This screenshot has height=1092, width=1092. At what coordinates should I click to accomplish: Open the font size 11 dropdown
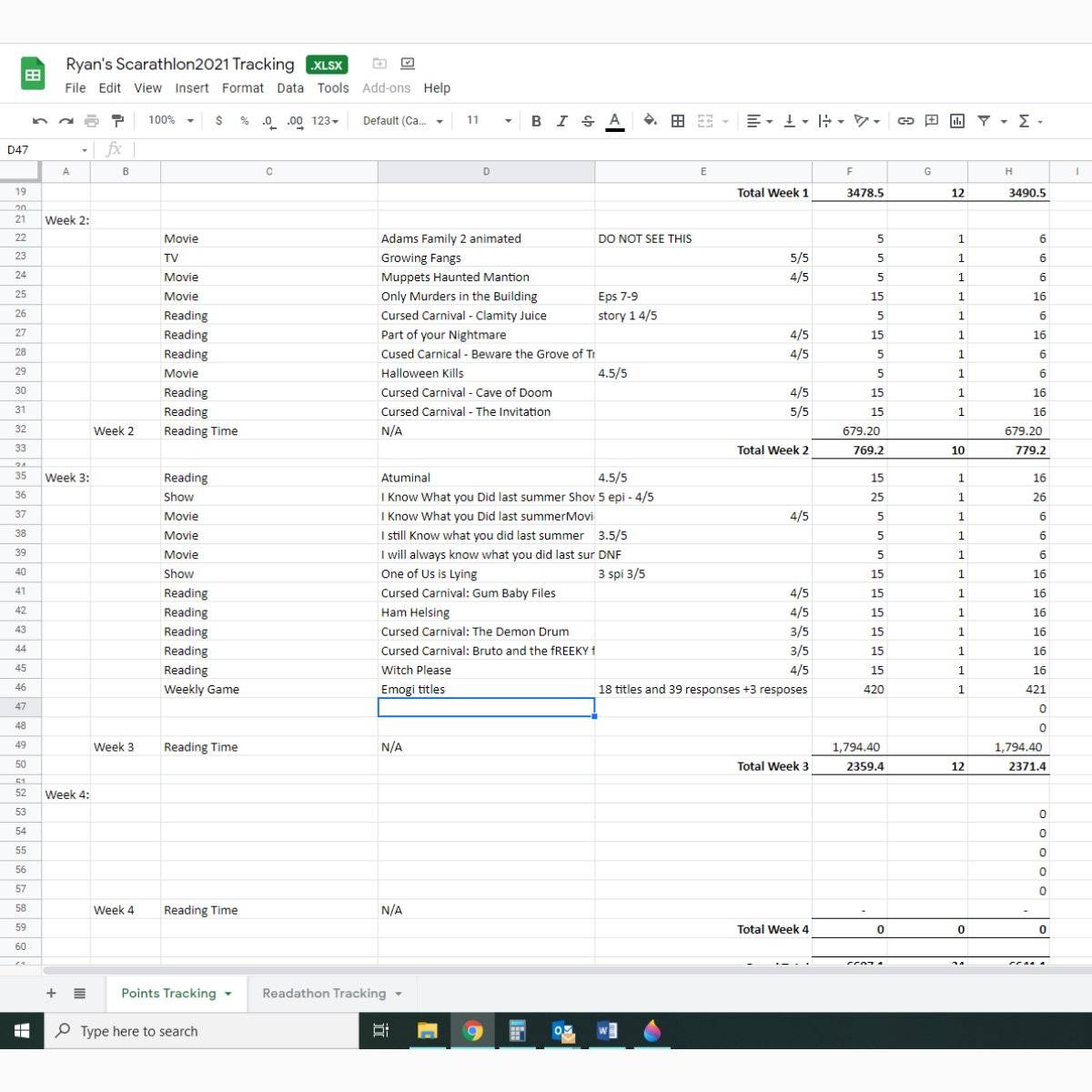tap(489, 120)
